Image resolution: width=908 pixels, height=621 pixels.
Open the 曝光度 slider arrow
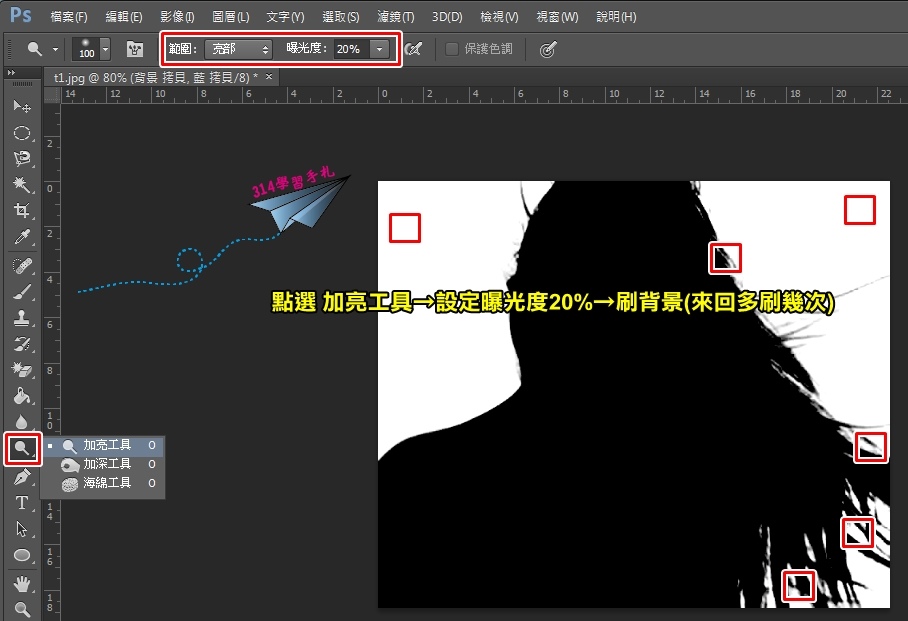pos(379,49)
